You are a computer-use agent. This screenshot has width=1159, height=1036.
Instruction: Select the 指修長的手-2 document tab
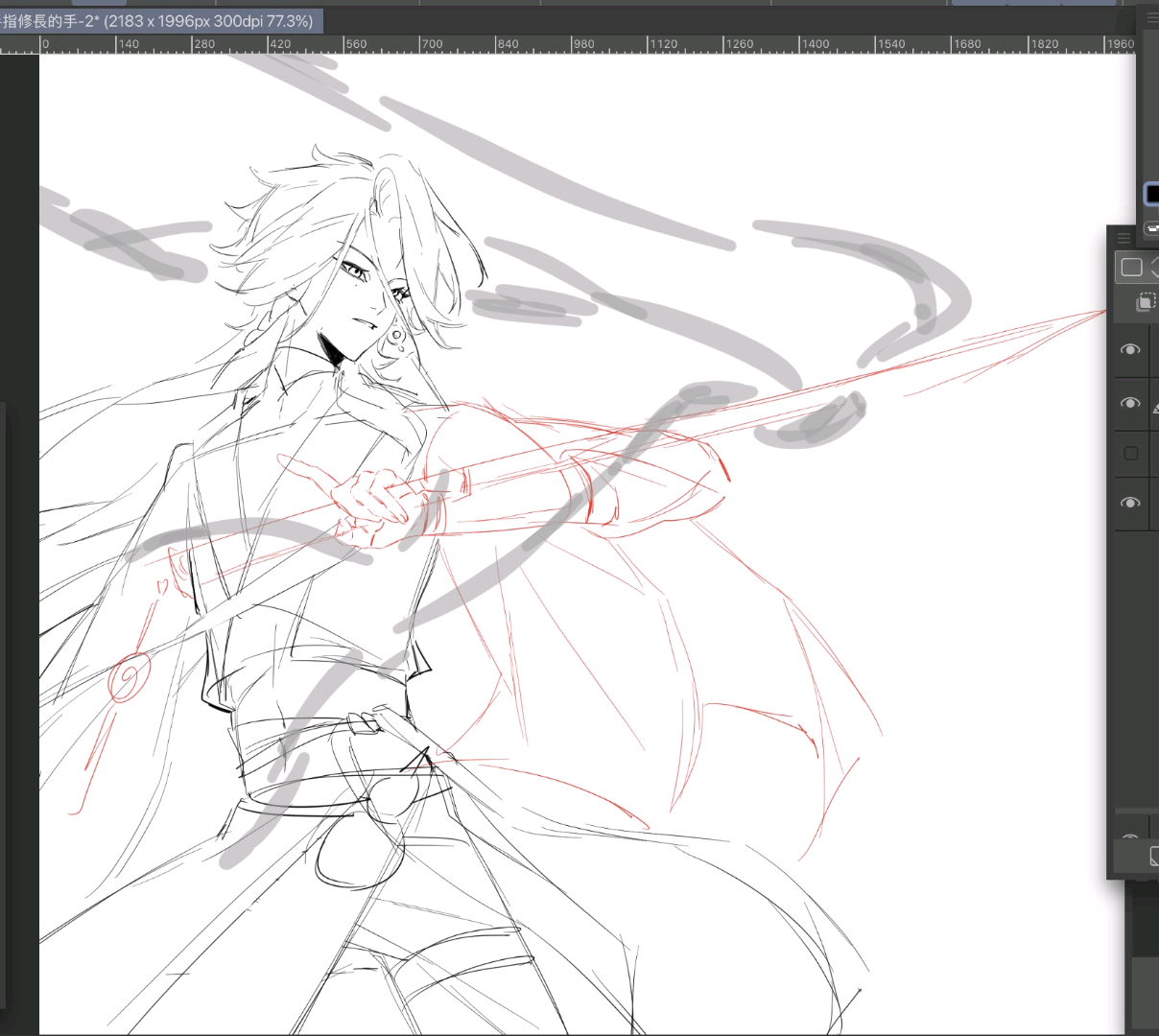[158, 20]
